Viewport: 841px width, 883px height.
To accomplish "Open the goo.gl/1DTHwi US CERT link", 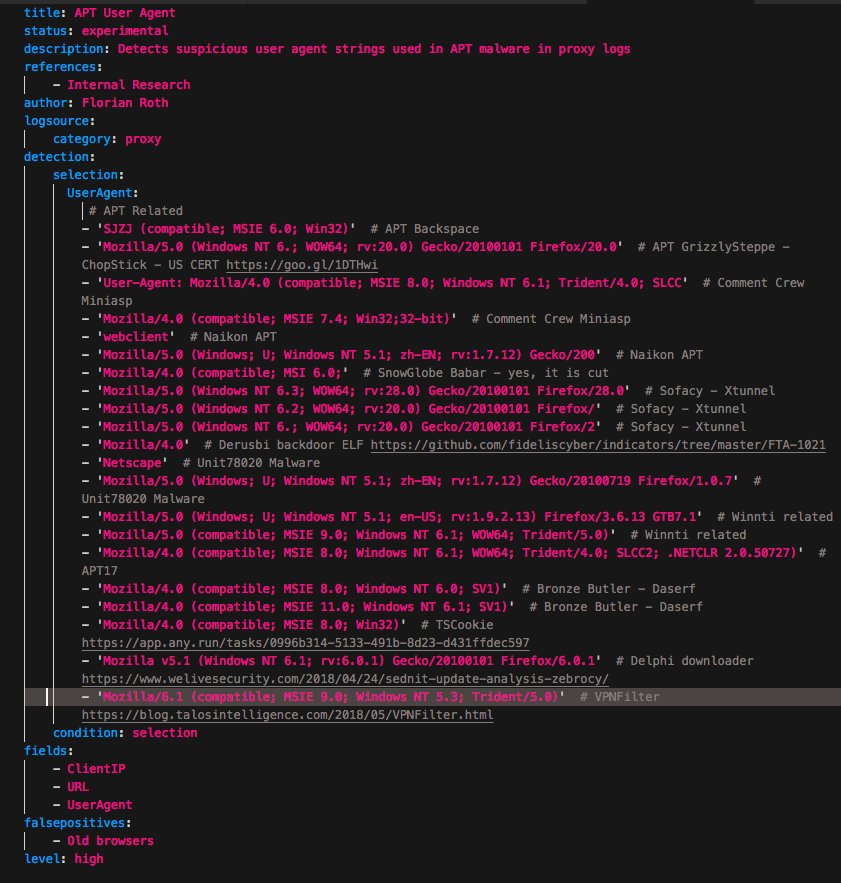I will click(x=302, y=265).
